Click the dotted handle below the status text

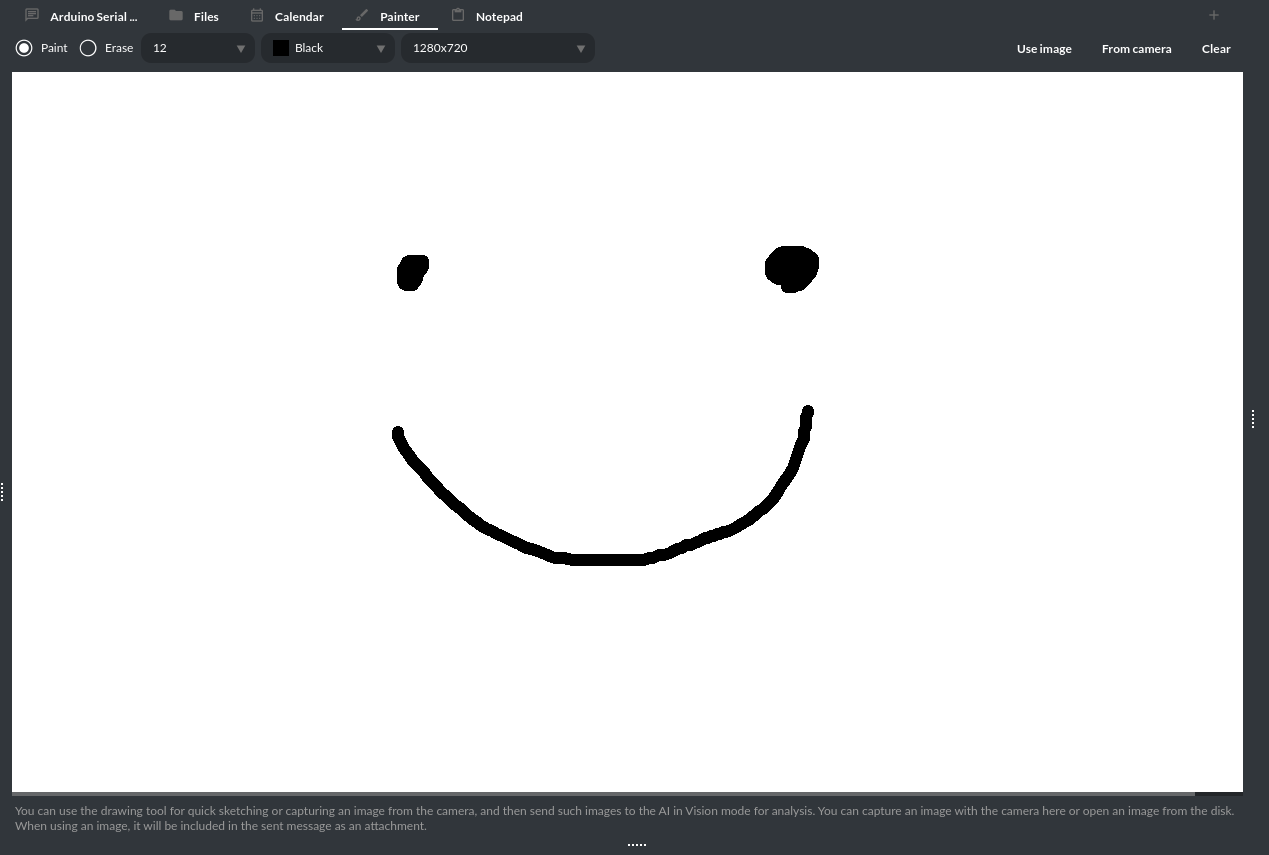coord(637,843)
